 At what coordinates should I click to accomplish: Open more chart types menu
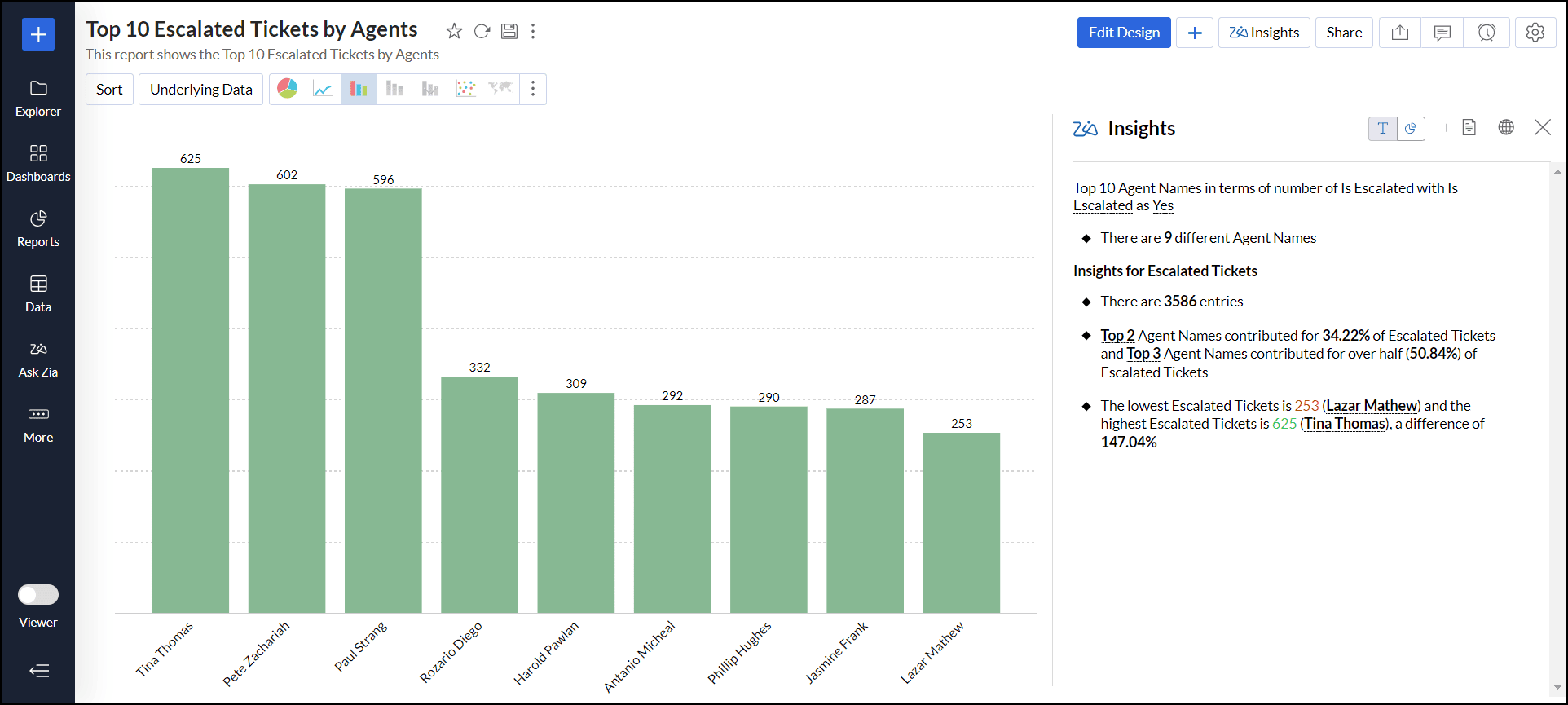click(x=533, y=89)
